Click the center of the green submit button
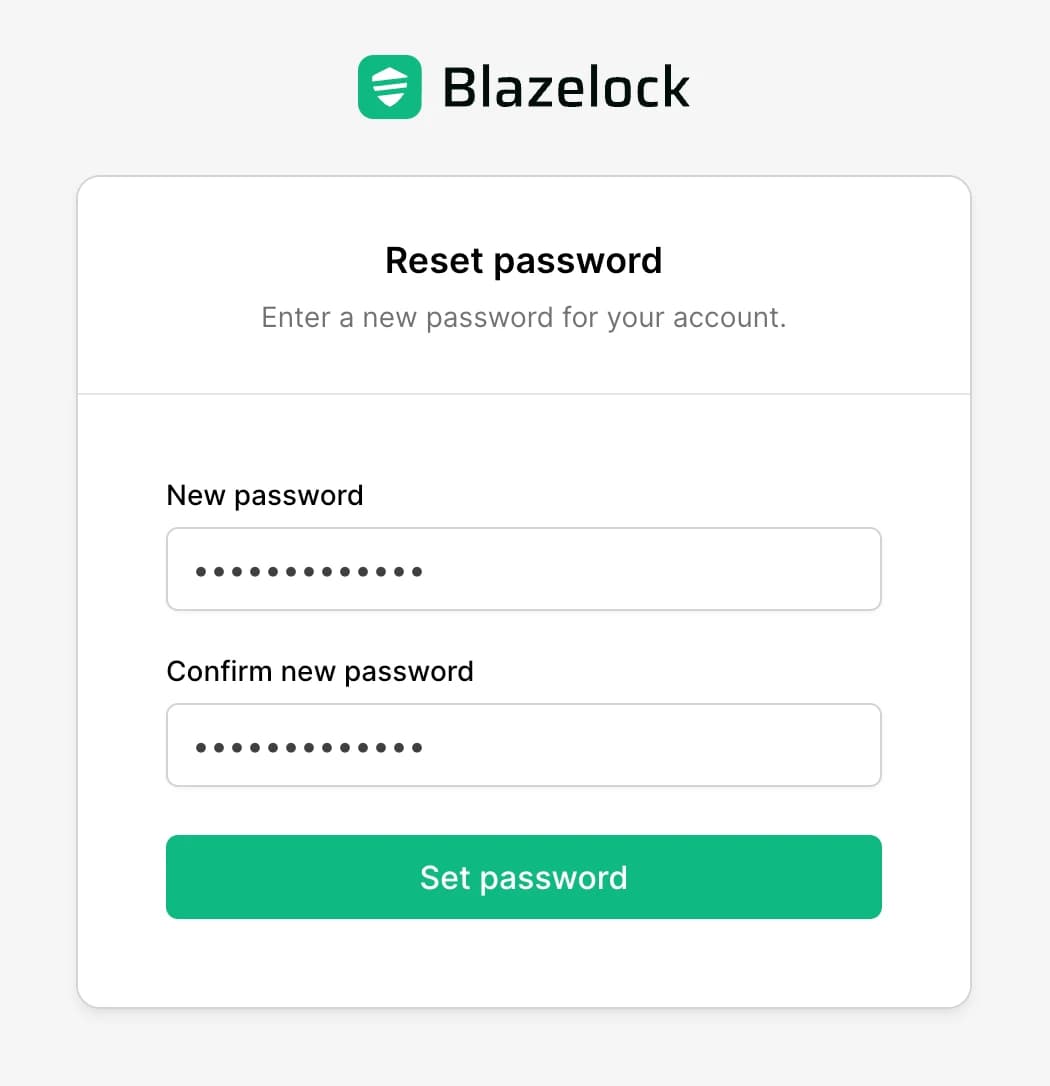Viewport: 1050px width, 1086px height. coord(524,877)
